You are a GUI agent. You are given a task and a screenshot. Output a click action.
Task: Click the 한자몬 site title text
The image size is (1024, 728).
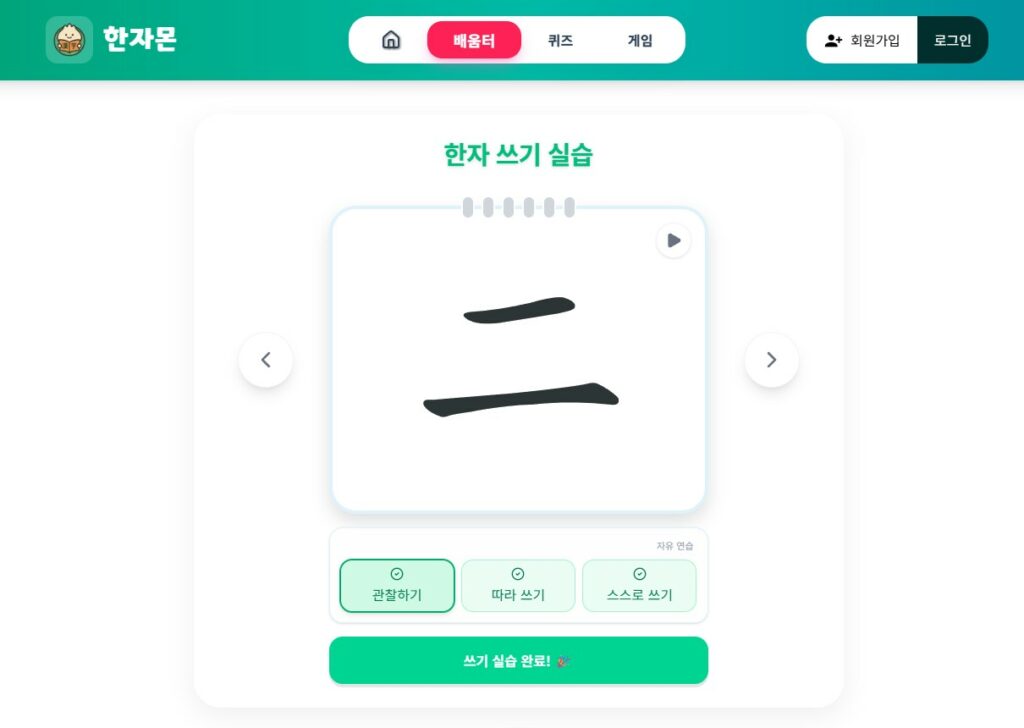pyautogui.click(x=140, y=39)
